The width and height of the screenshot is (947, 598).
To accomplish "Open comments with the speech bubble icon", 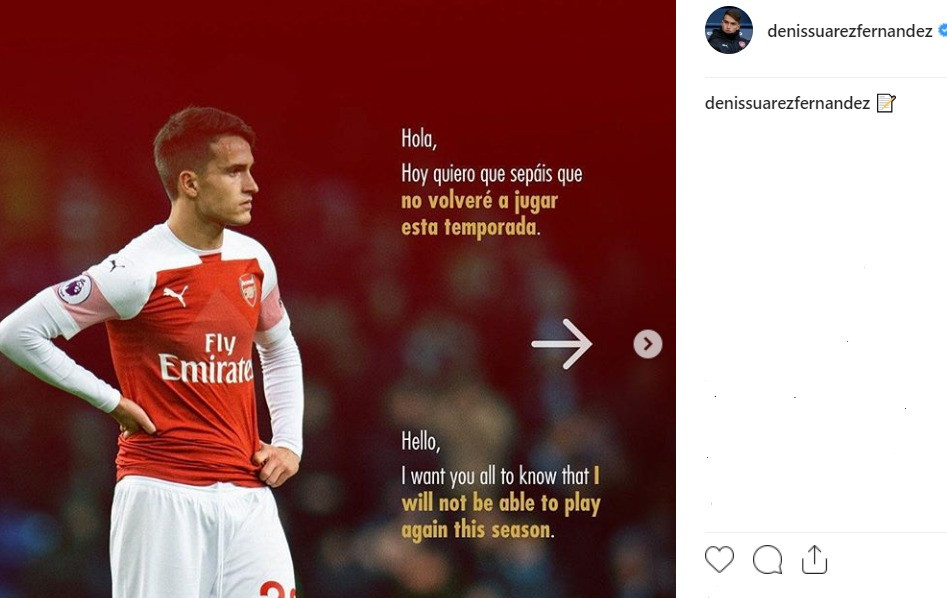I will [767, 560].
